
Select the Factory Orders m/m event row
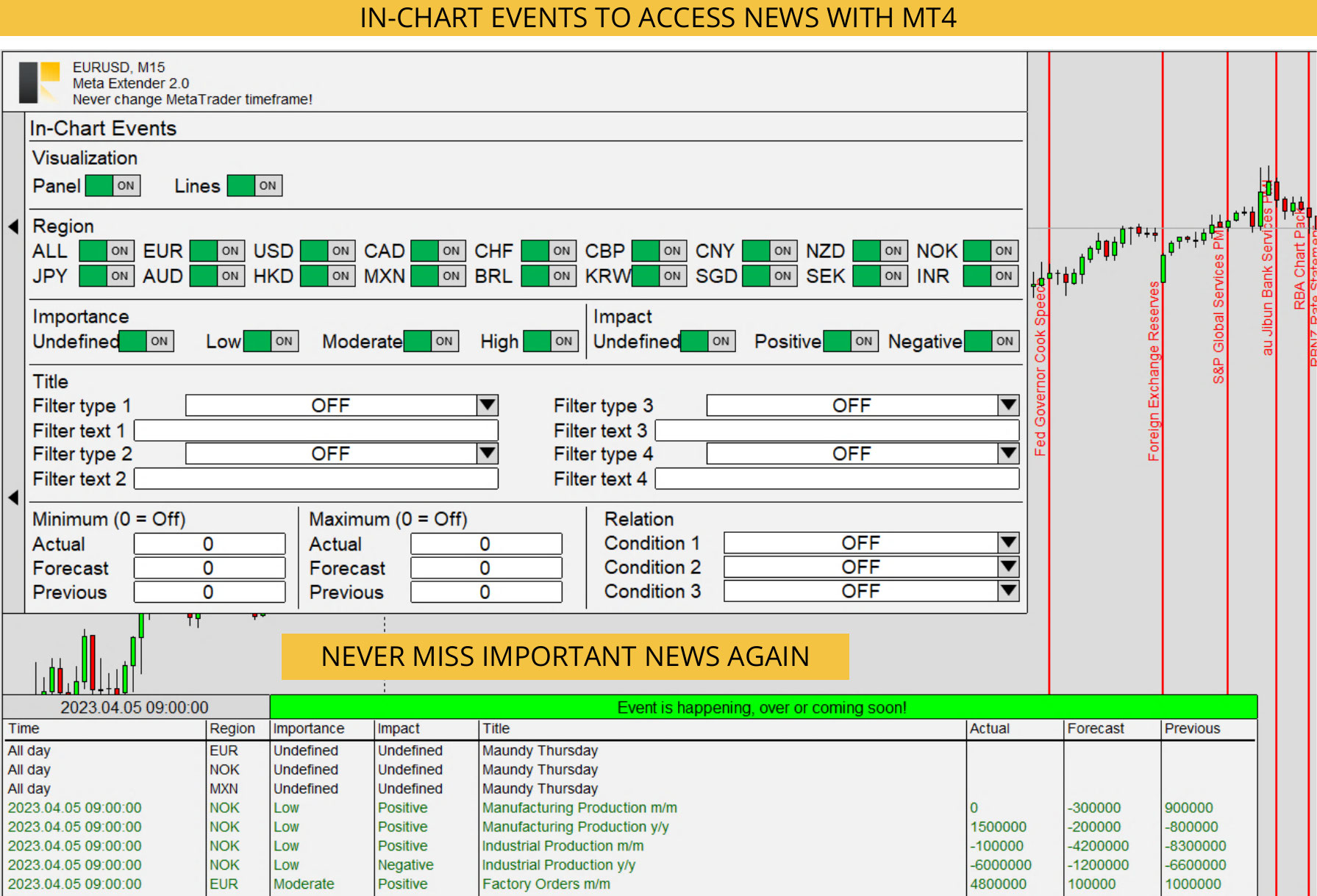(x=630, y=884)
